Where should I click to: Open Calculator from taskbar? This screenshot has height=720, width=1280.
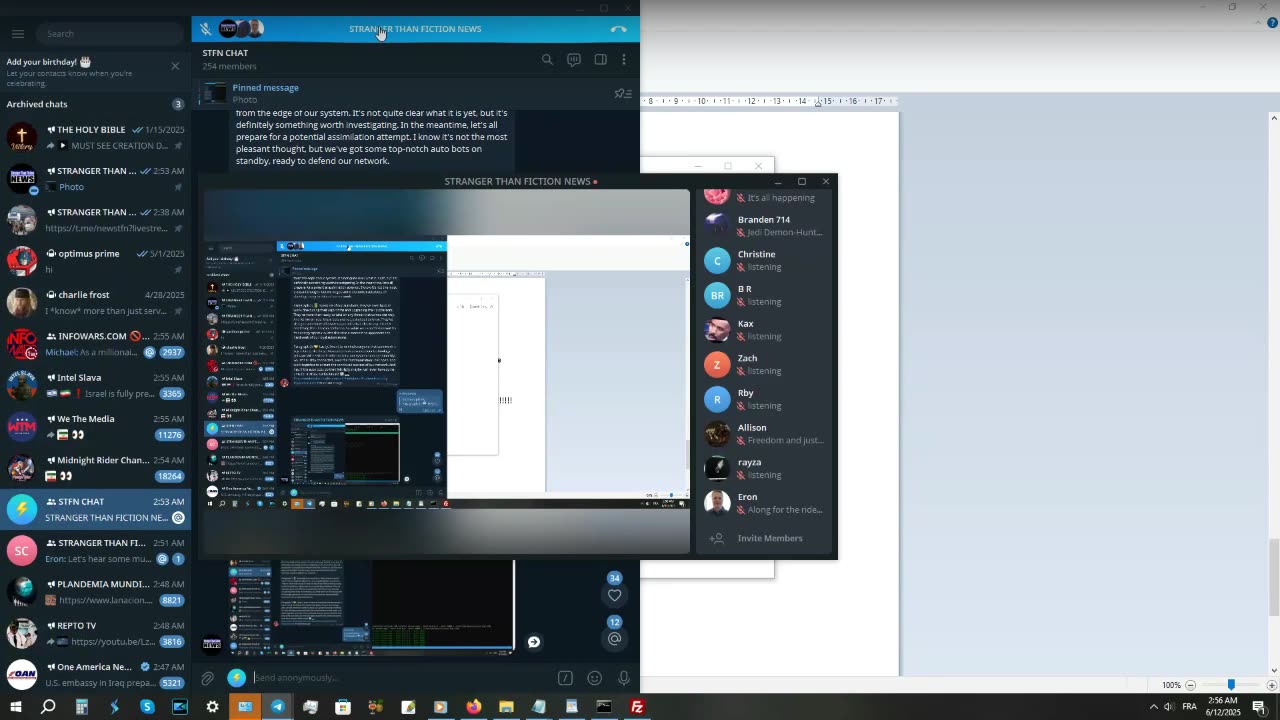[82, 707]
